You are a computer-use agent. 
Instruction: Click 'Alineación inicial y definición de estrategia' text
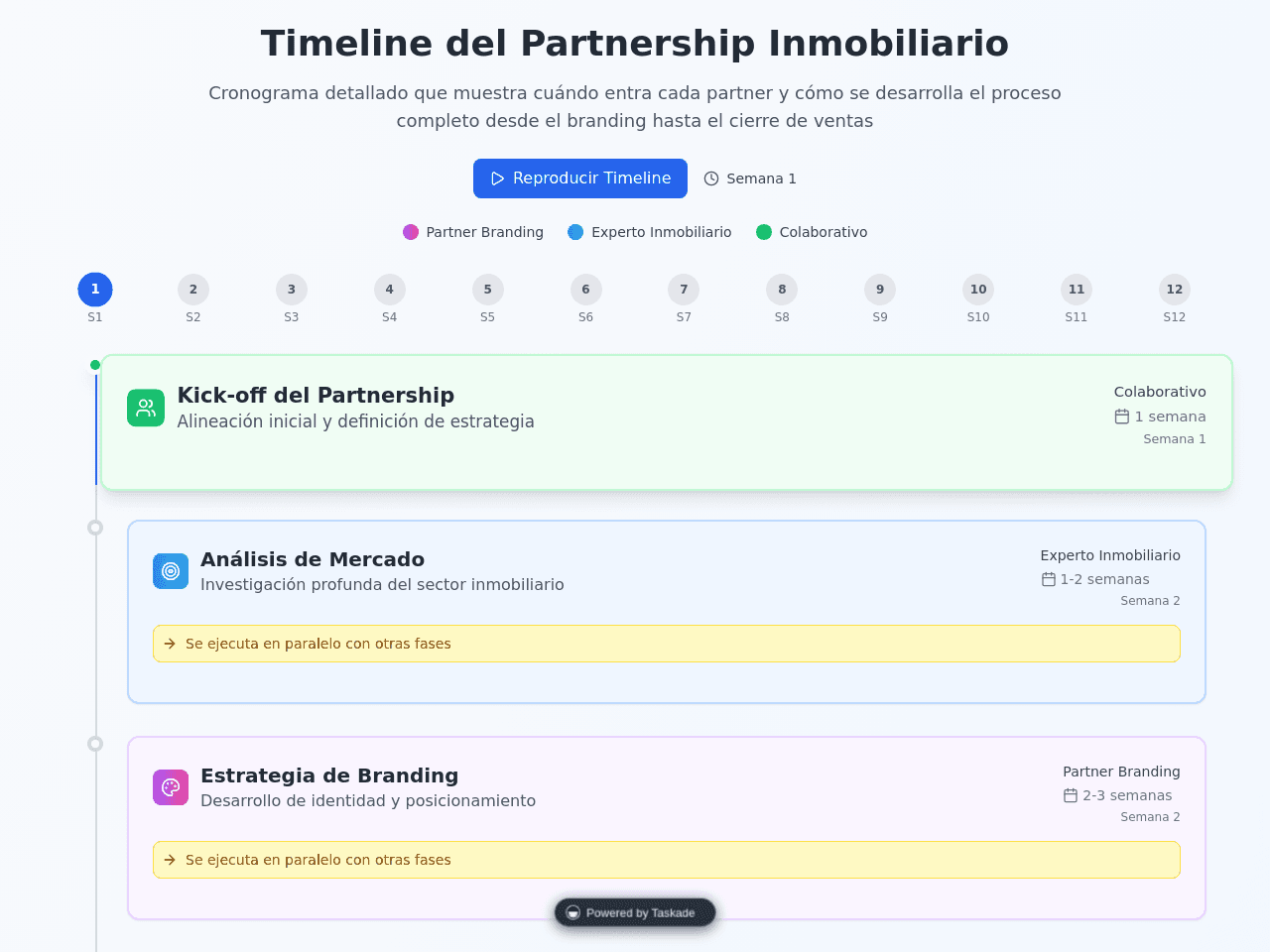[x=355, y=421]
